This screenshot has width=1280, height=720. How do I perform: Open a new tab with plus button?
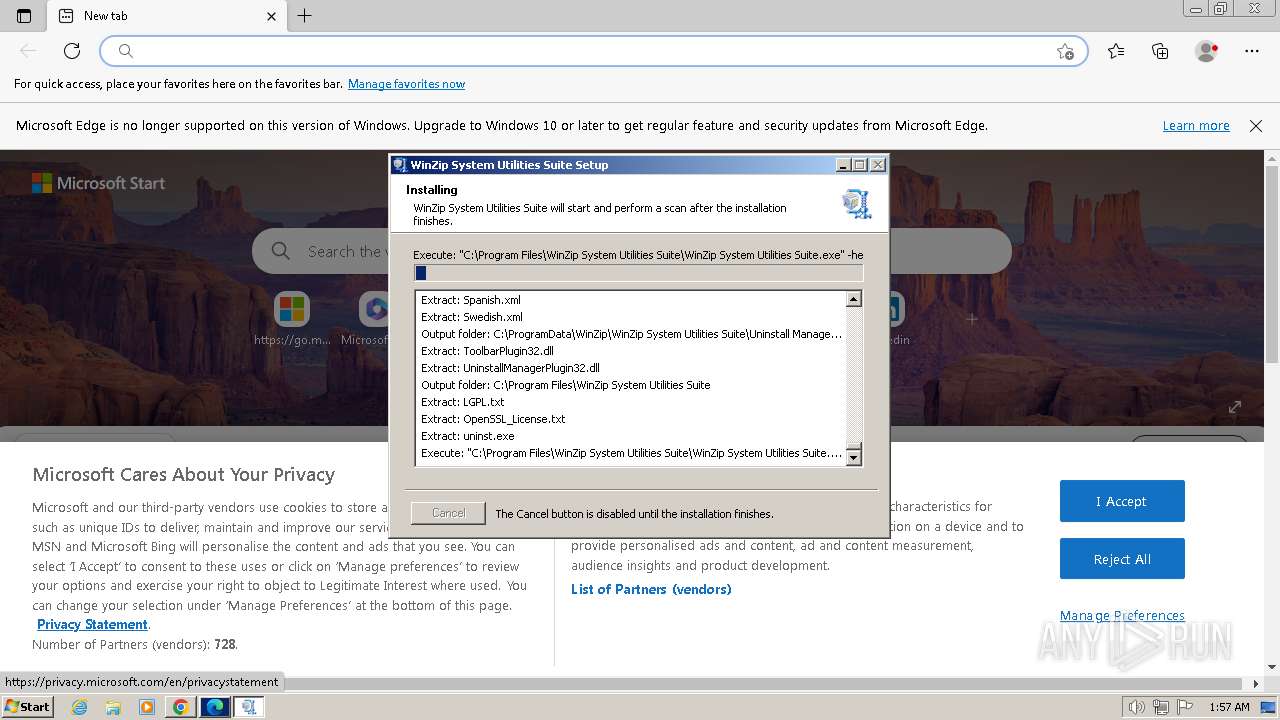click(x=305, y=16)
